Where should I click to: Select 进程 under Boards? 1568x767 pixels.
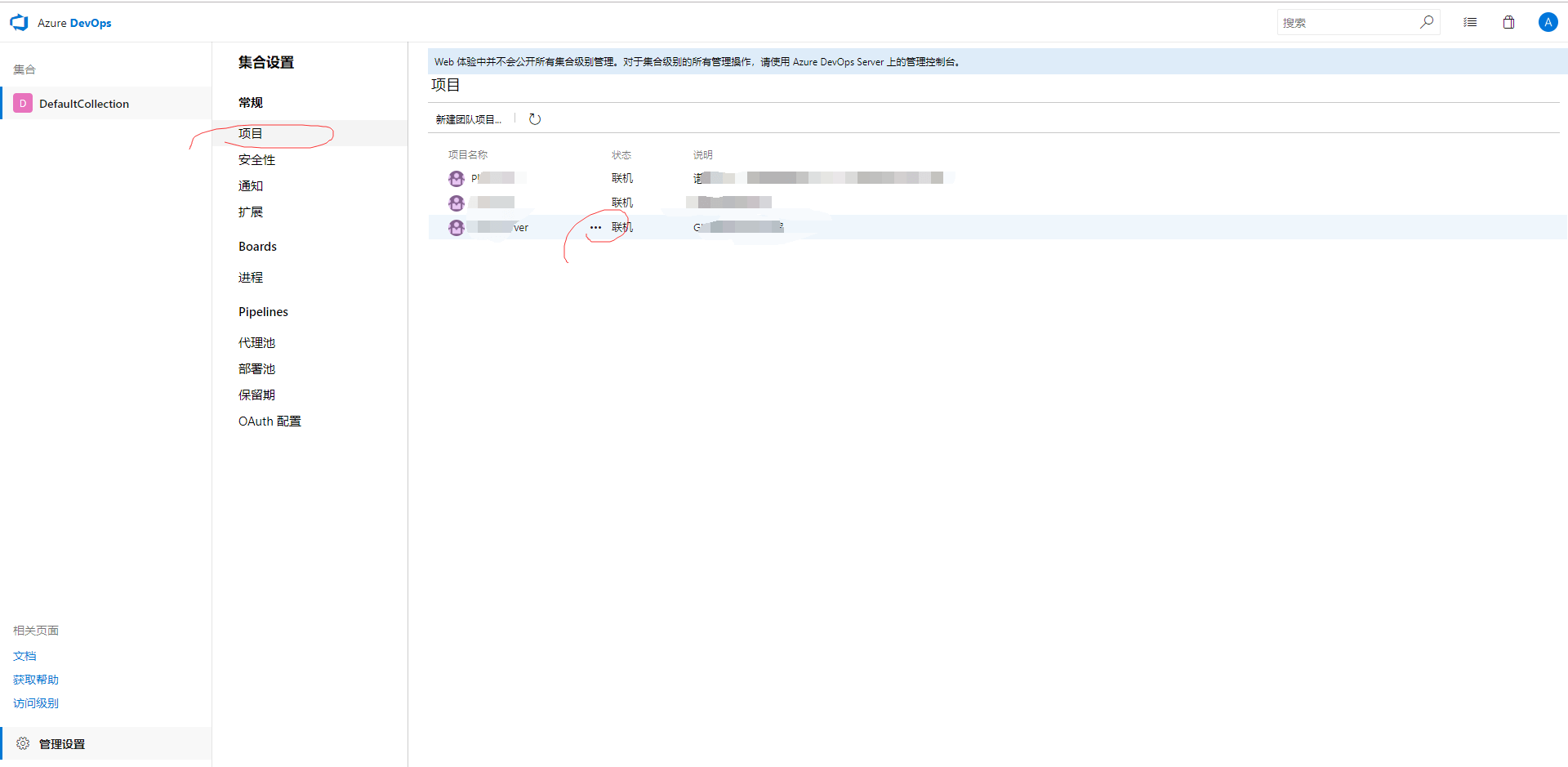(x=251, y=277)
